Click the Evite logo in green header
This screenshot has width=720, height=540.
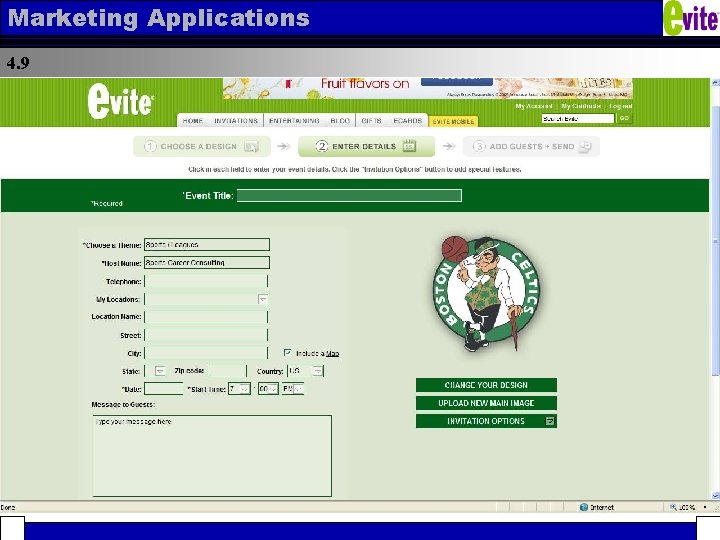point(120,101)
